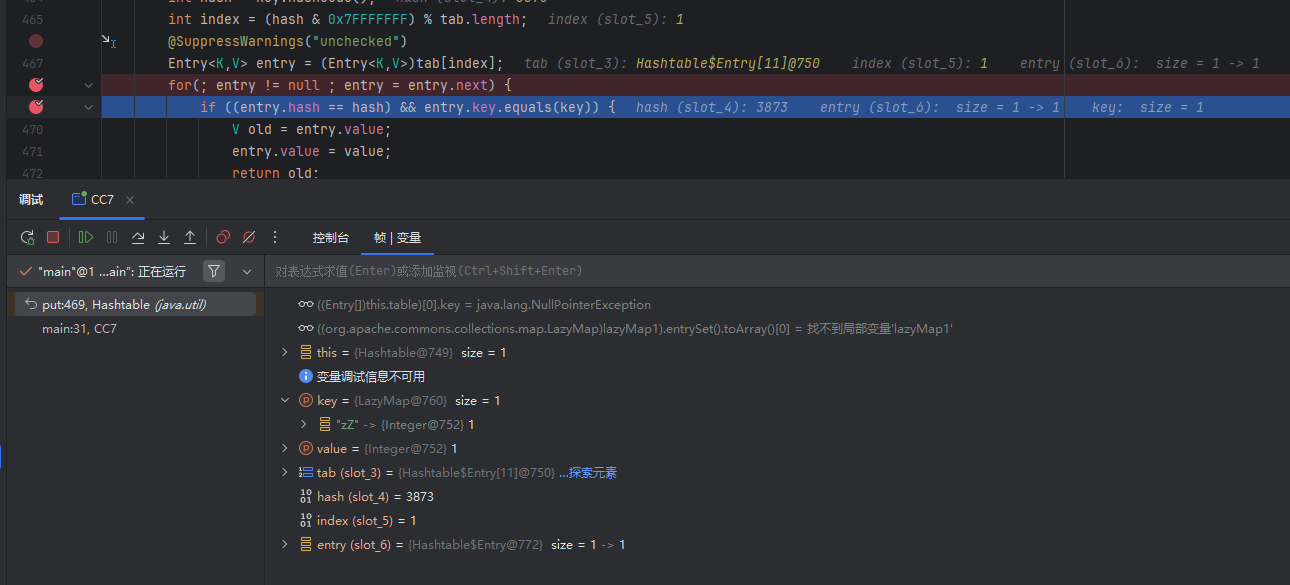Resume program execution
This screenshot has width=1290, height=585.
point(86,237)
